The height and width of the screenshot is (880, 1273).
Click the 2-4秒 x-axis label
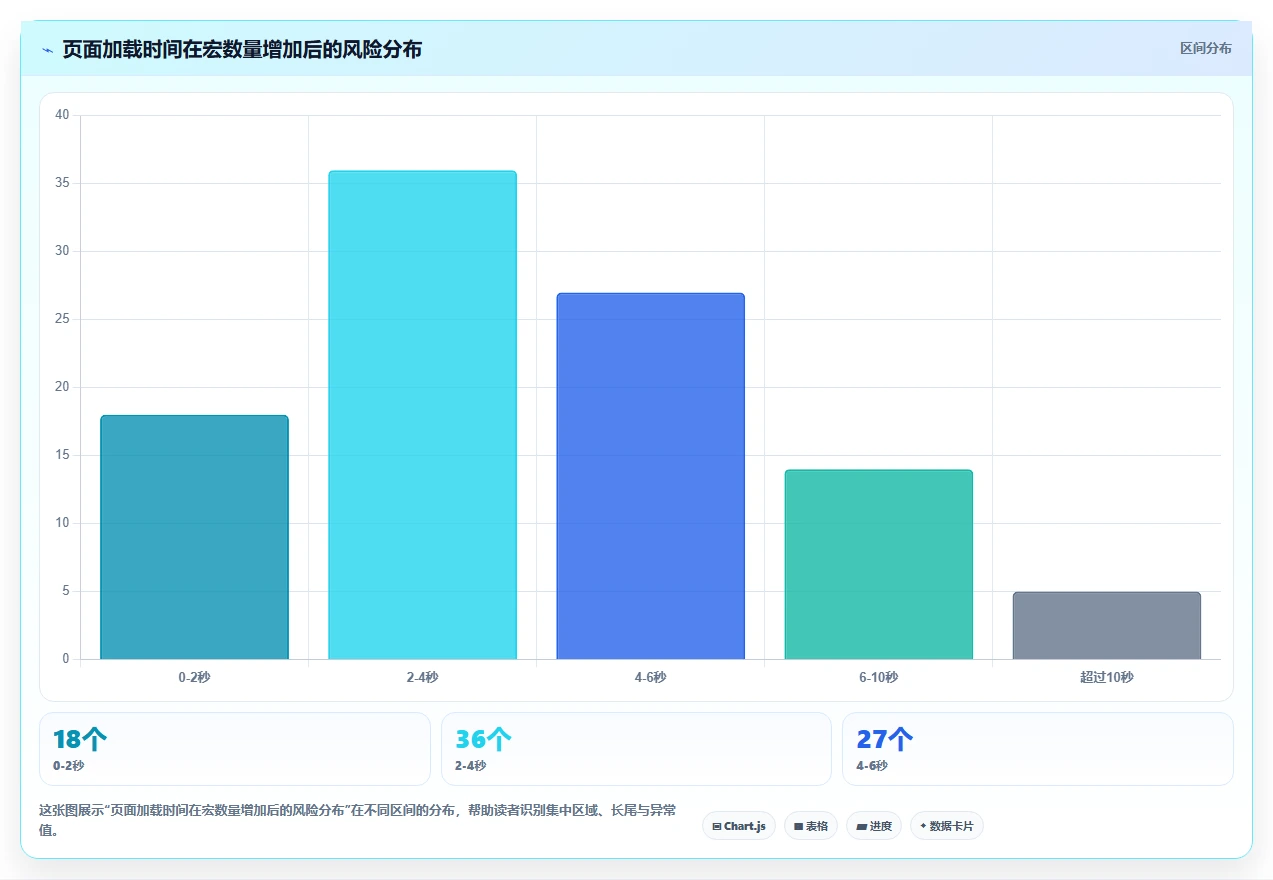(422, 677)
